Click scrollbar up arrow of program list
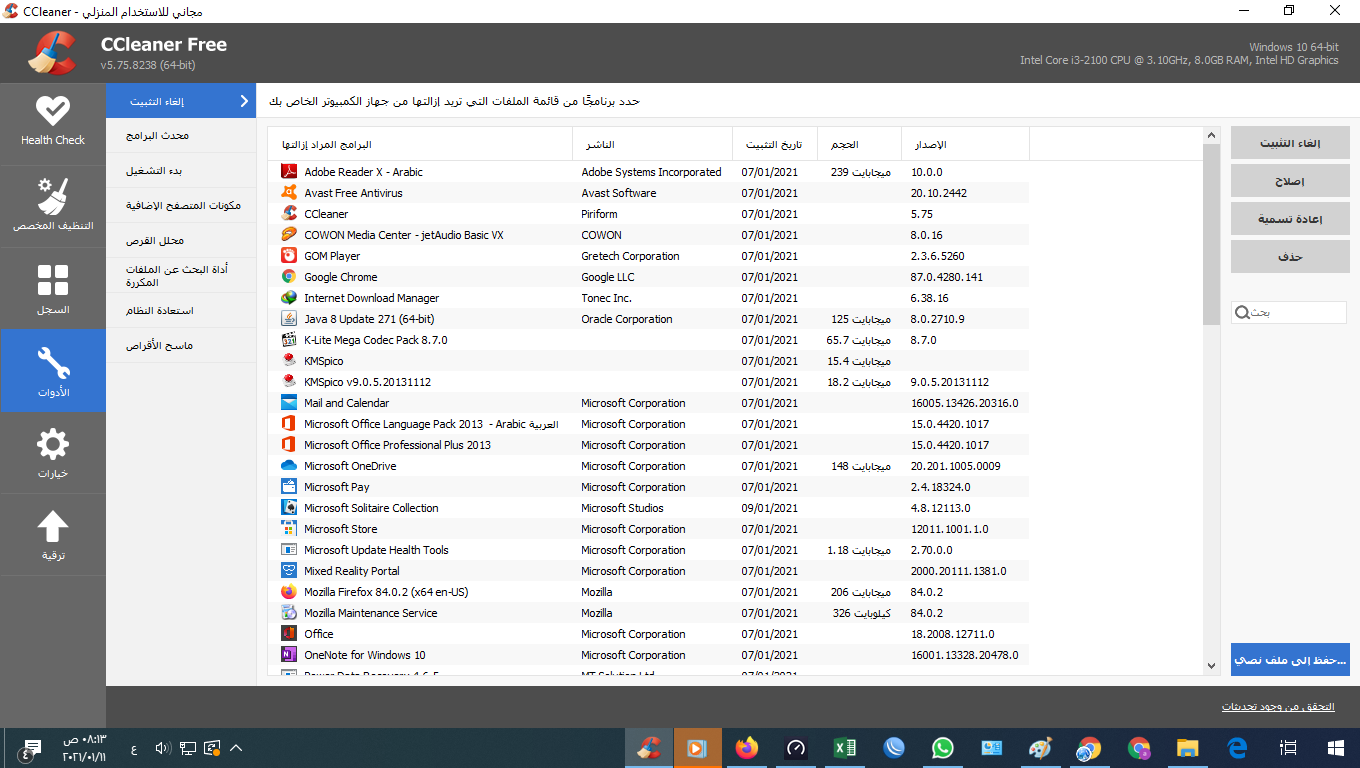The image size is (1360, 768). coord(1211,136)
